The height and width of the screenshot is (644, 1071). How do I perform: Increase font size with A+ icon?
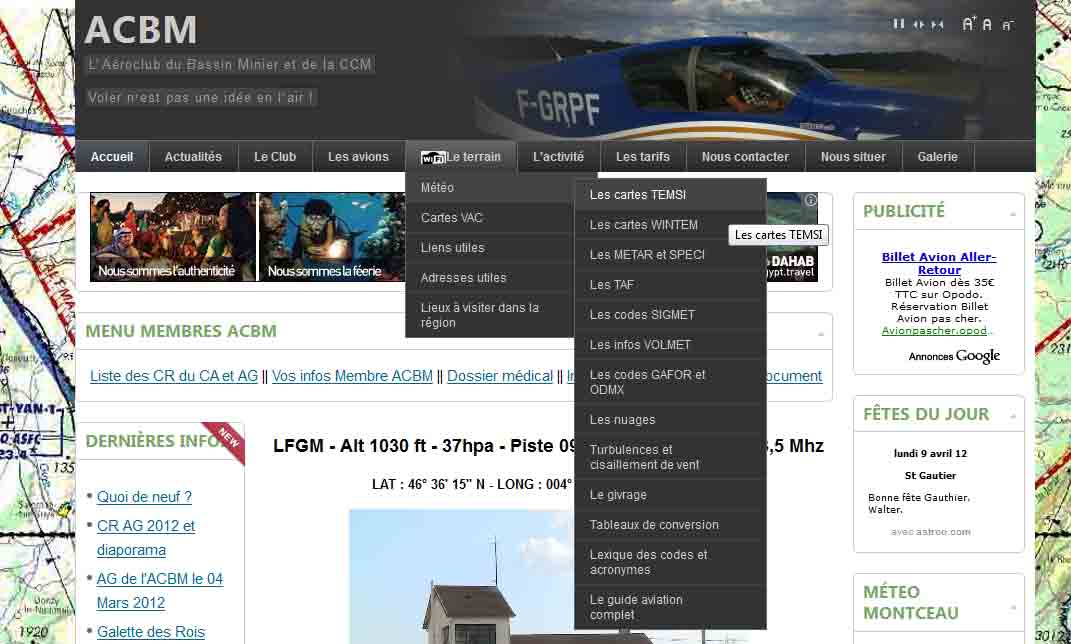[x=968, y=24]
